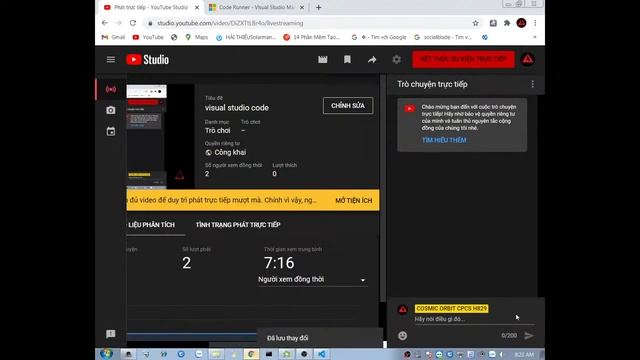Open the TÌM HIỂU THÊM link

click(x=444, y=140)
